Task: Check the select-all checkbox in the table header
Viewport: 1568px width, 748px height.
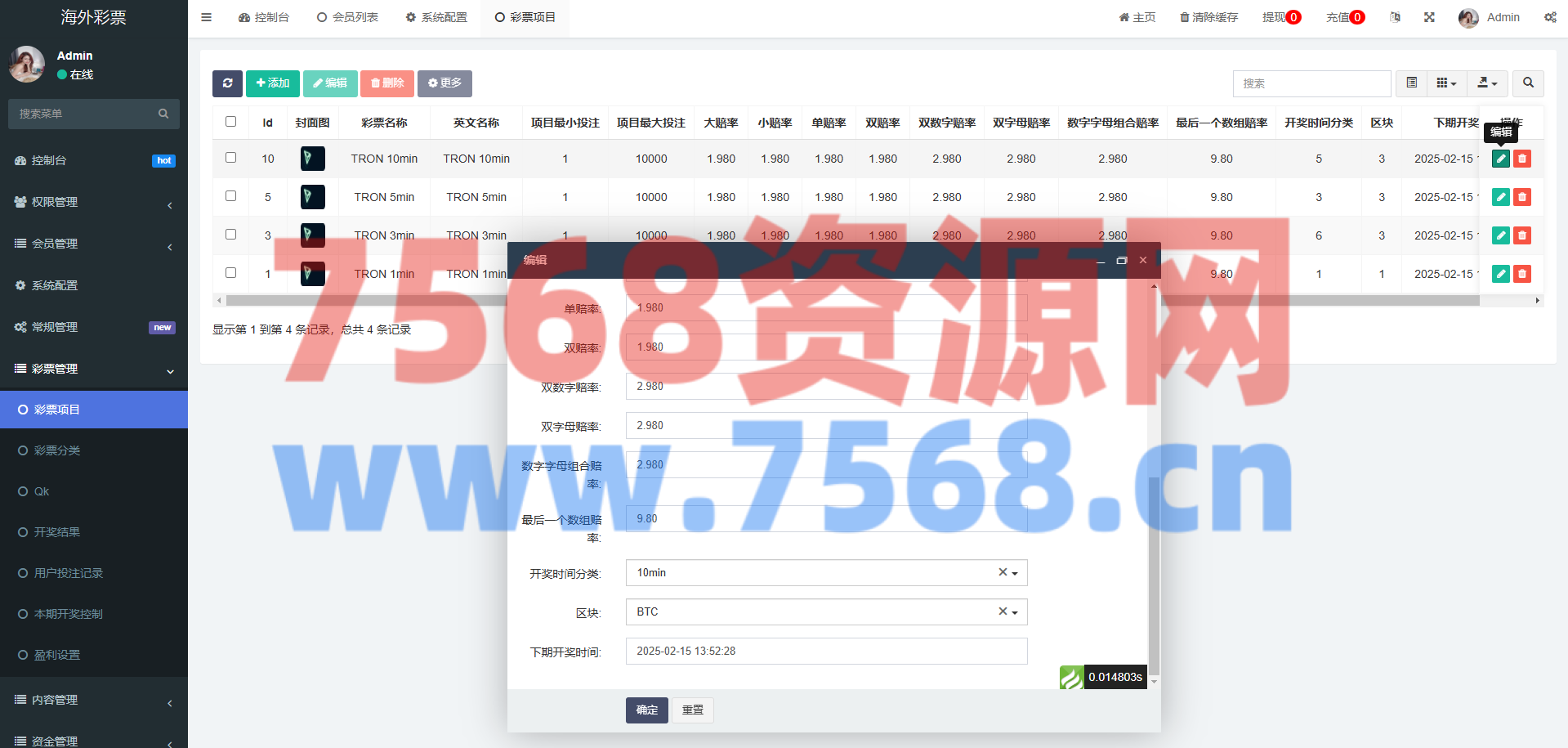Action: (230, 122)
